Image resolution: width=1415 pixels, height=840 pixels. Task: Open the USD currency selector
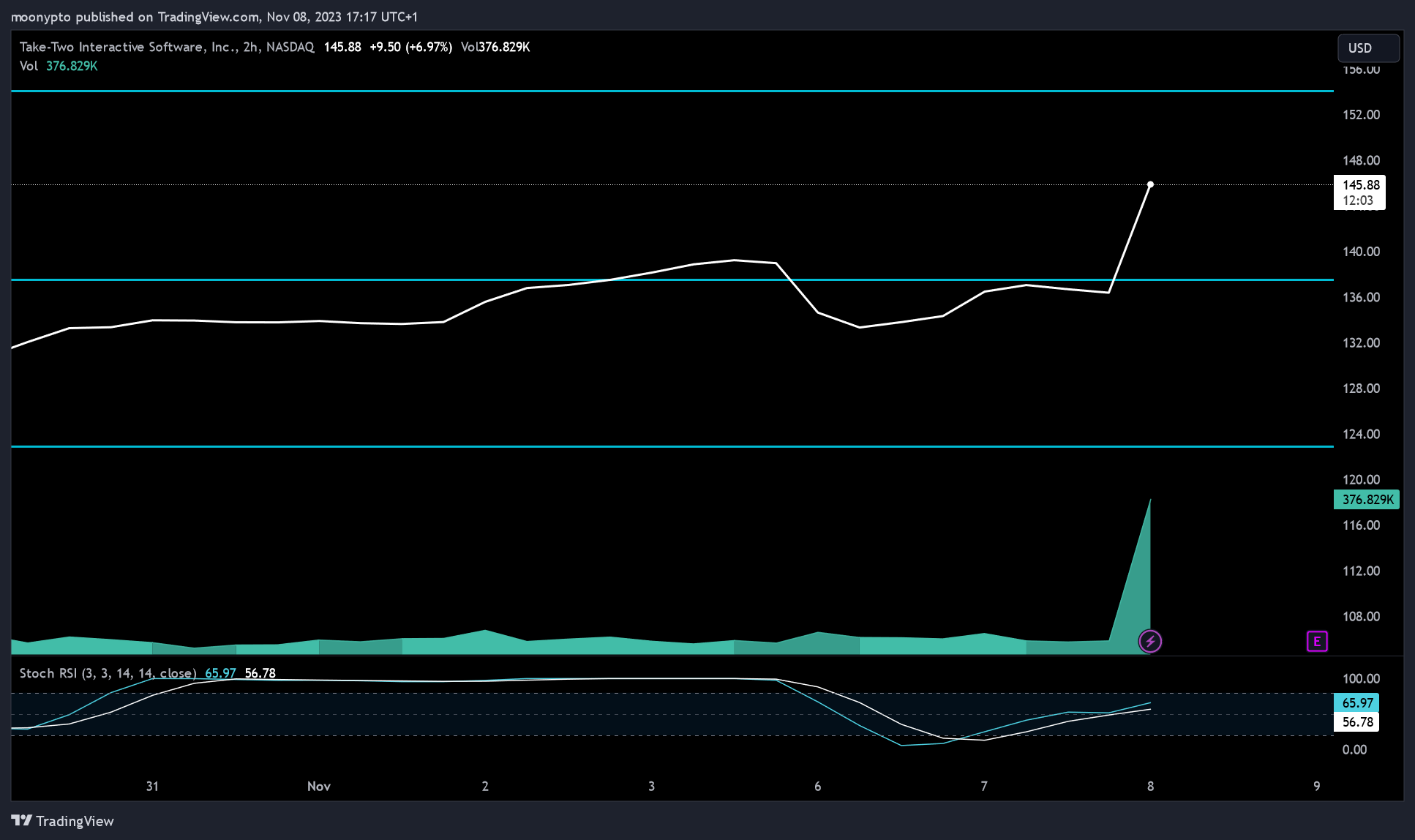pos(1368,48)
